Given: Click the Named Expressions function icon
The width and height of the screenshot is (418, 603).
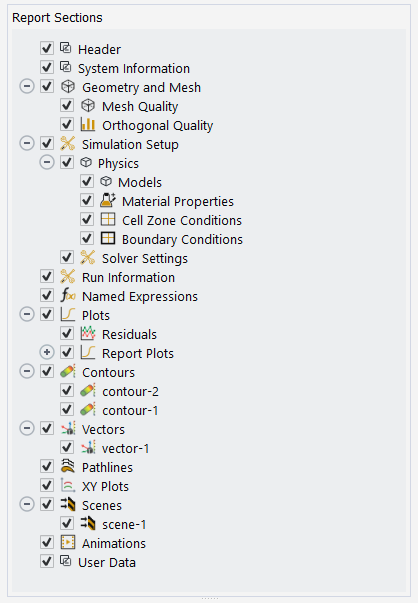Looking at the screenshot, I should tap(68, 295).
